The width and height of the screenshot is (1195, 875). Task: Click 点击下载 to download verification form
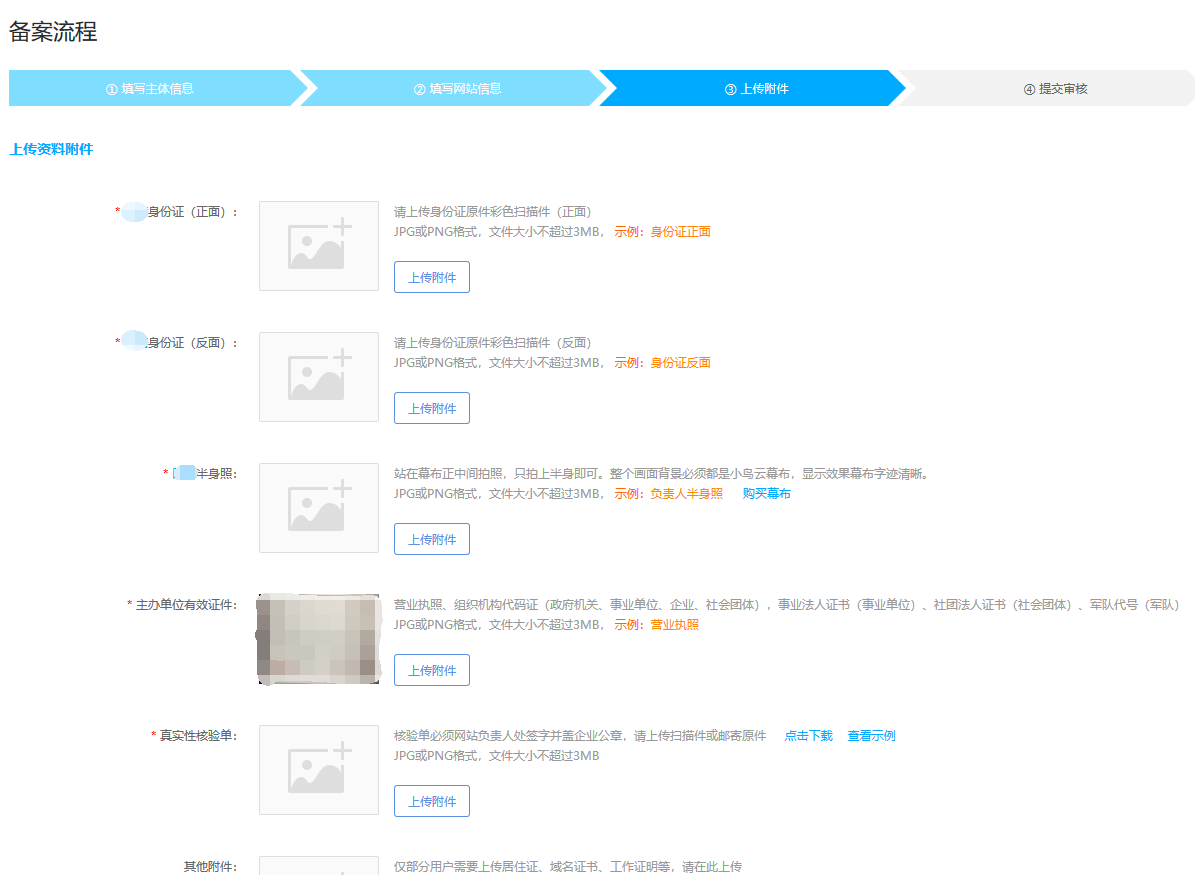pyautogui.click(x=808, y=736)
